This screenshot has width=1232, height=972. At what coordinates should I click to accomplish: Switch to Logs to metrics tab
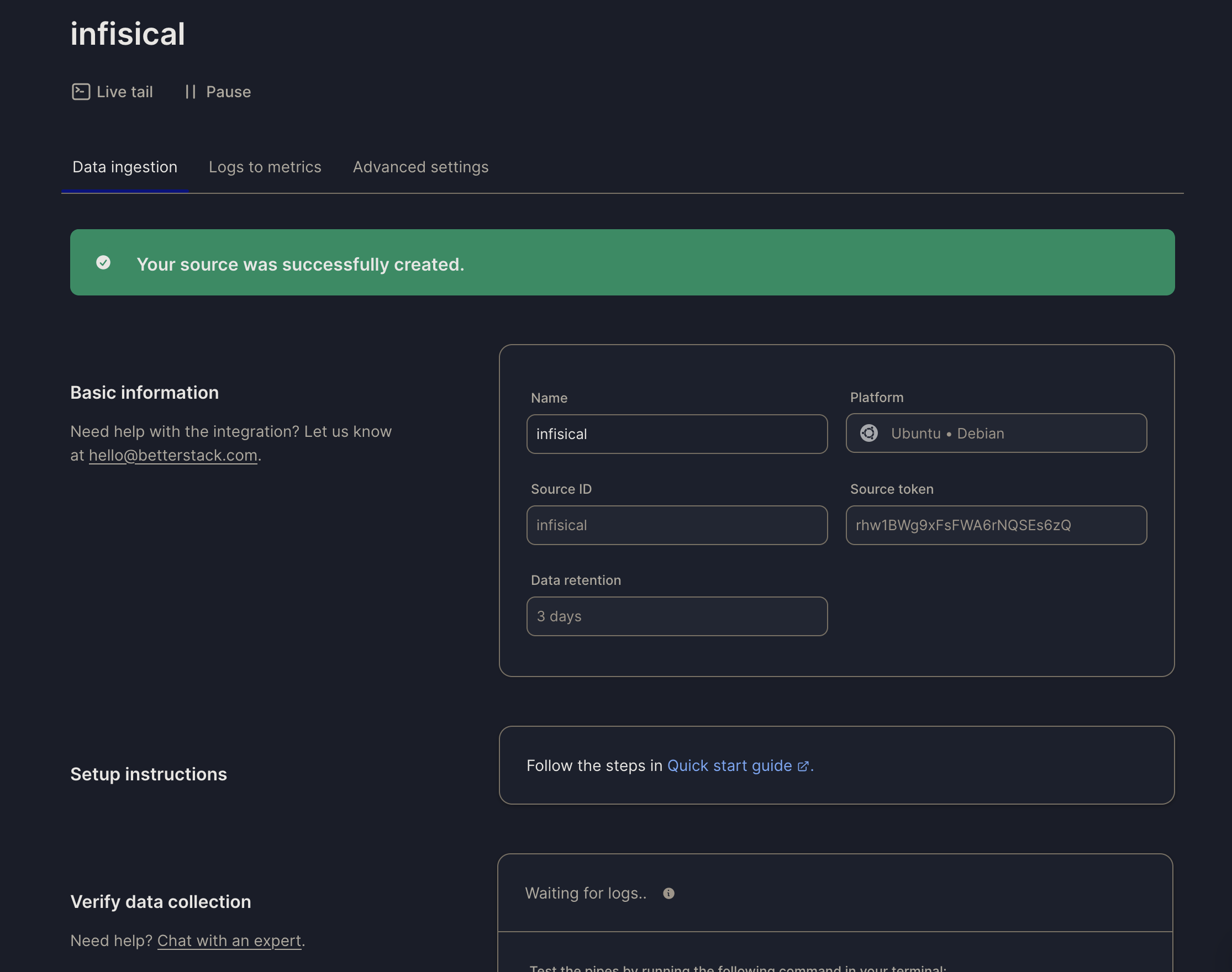coord(265,167)
